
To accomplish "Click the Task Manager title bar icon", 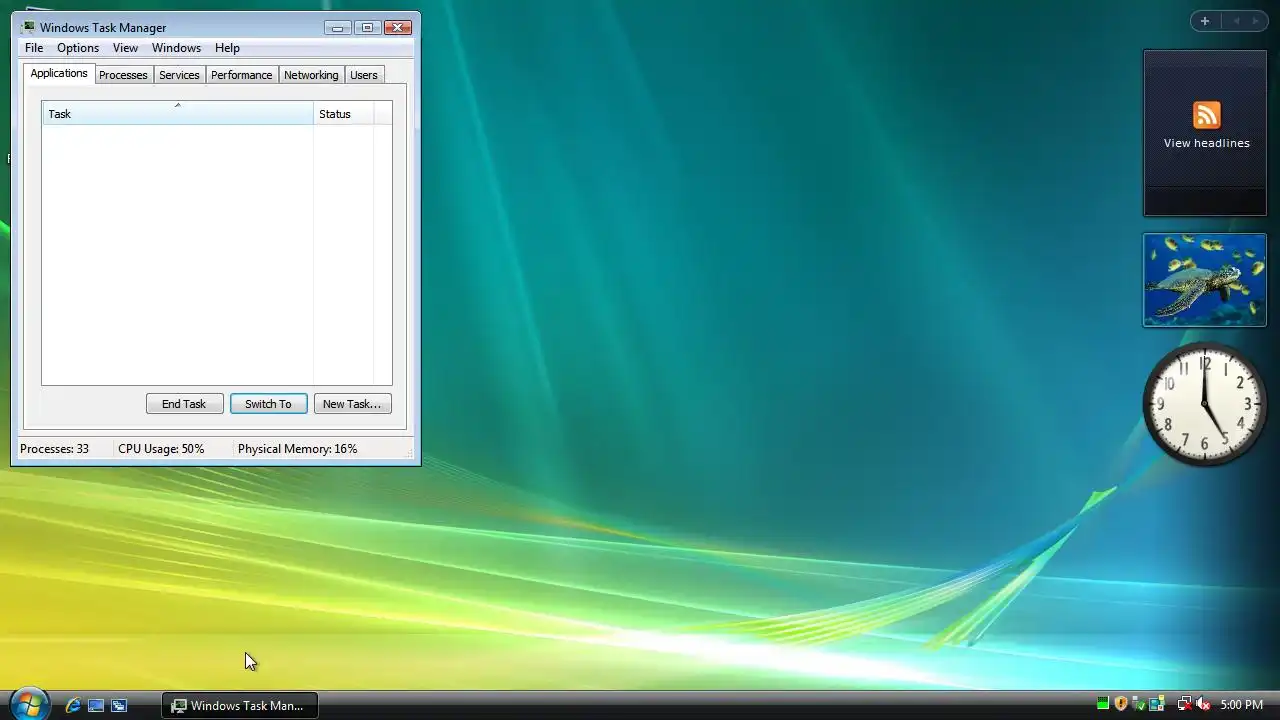I will click(28, 27).
